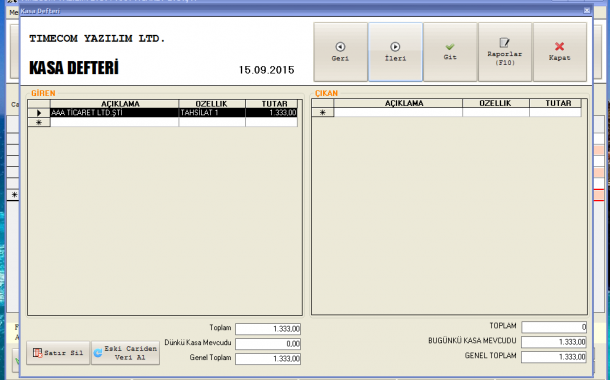The width and height of the screenshot is (610, 380).
Task: Open Raporlar (F10) reports
Action: click(505, 52)
